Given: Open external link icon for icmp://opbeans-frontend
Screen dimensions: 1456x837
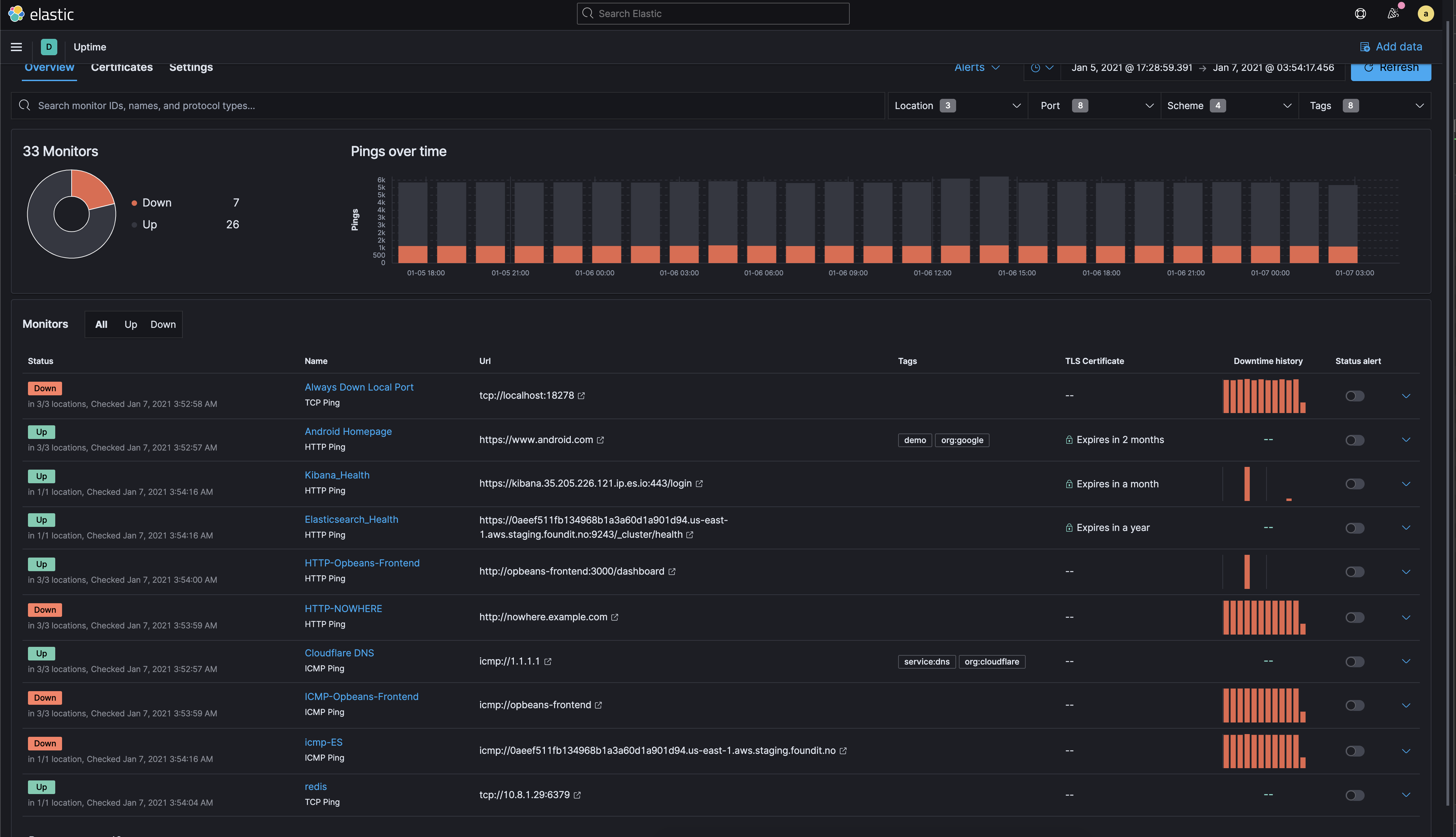Looking at the screenshot, I should click(x=598, y=705).
